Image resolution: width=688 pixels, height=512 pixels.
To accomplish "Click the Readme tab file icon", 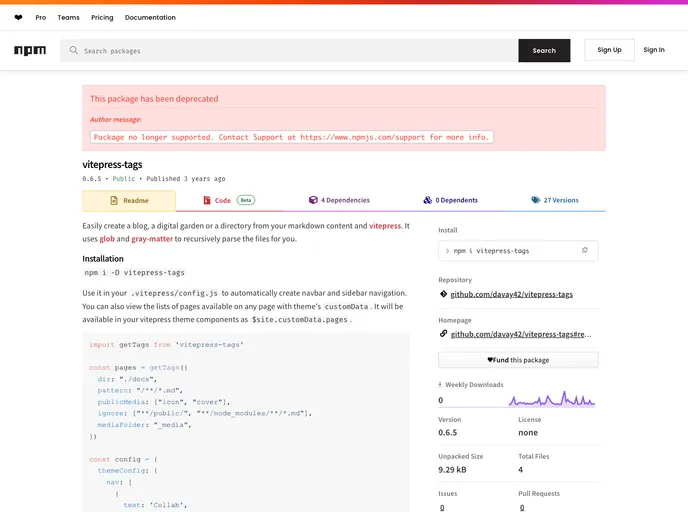I will pos(114,201).
